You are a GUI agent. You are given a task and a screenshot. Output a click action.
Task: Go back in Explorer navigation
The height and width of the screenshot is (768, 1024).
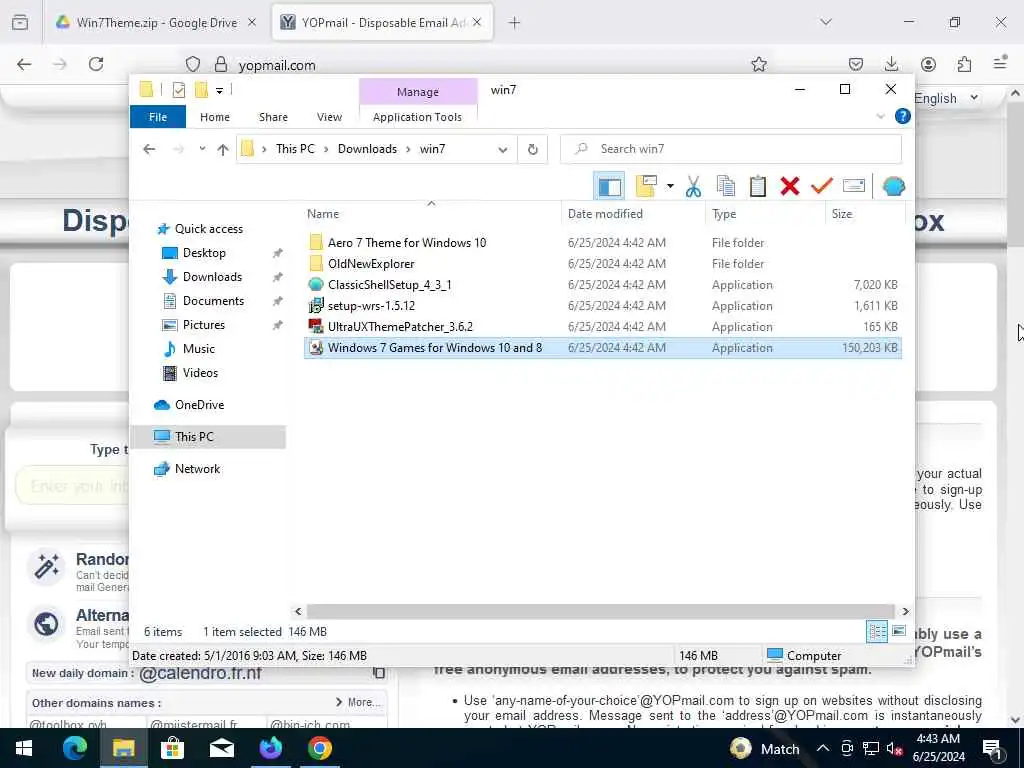pyautogui.click(x=150, y=150)
